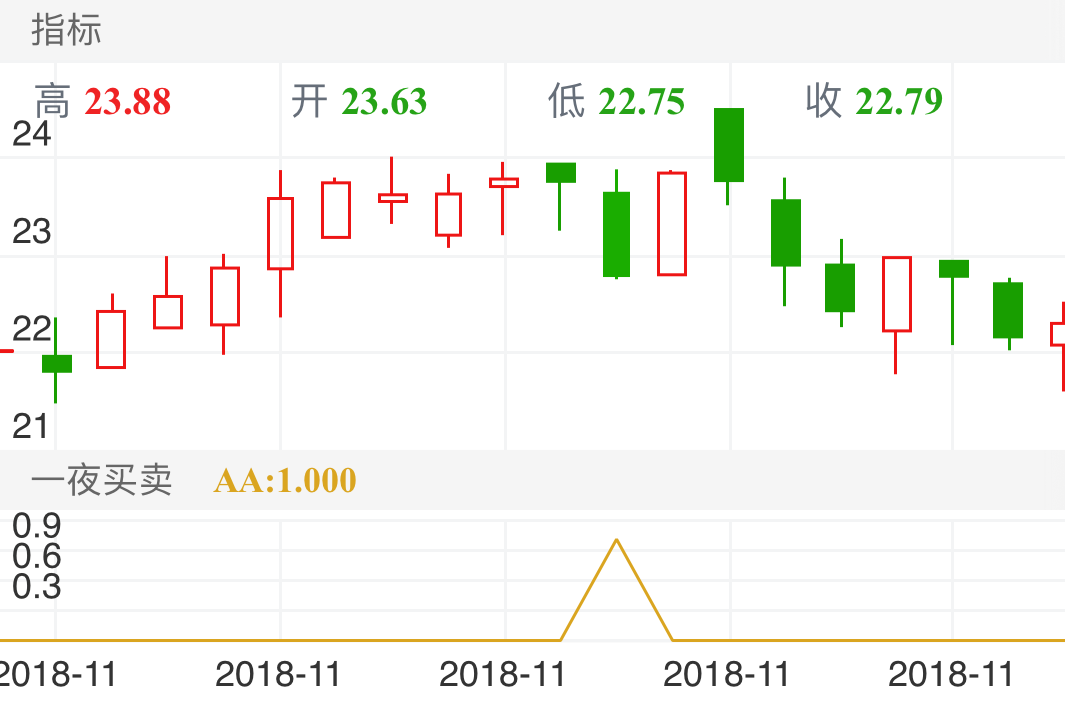This screenshot has height=708, width=1065.
Task: Click the 高 23.88 high price readout
Action: 103,102
